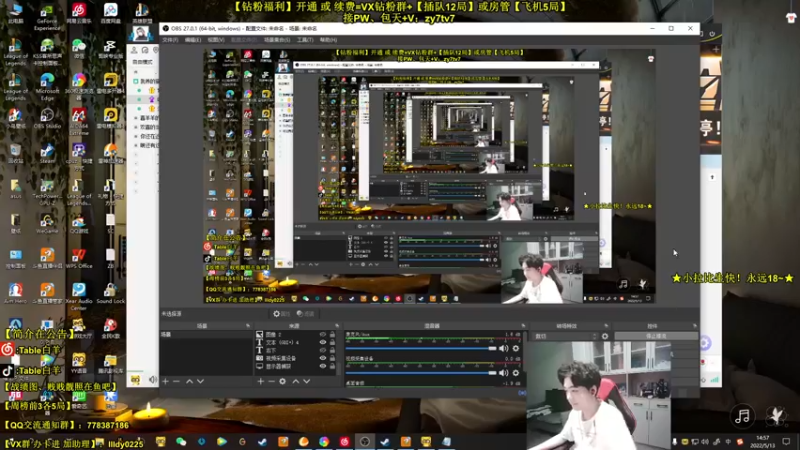Remove selected scene with minus icon
This screenshot has height=450, width=800.
[176, 381]
